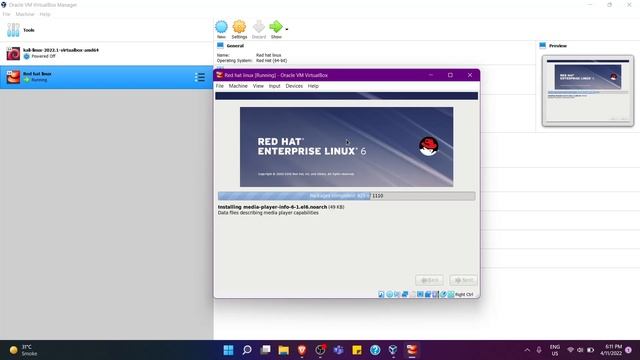Click the hard disk activity status icon

tap(381, 294)
